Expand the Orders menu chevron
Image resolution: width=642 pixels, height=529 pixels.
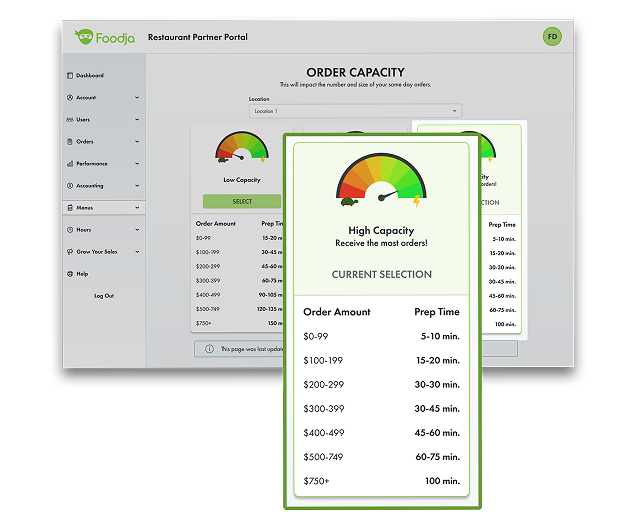click(137, 142)
